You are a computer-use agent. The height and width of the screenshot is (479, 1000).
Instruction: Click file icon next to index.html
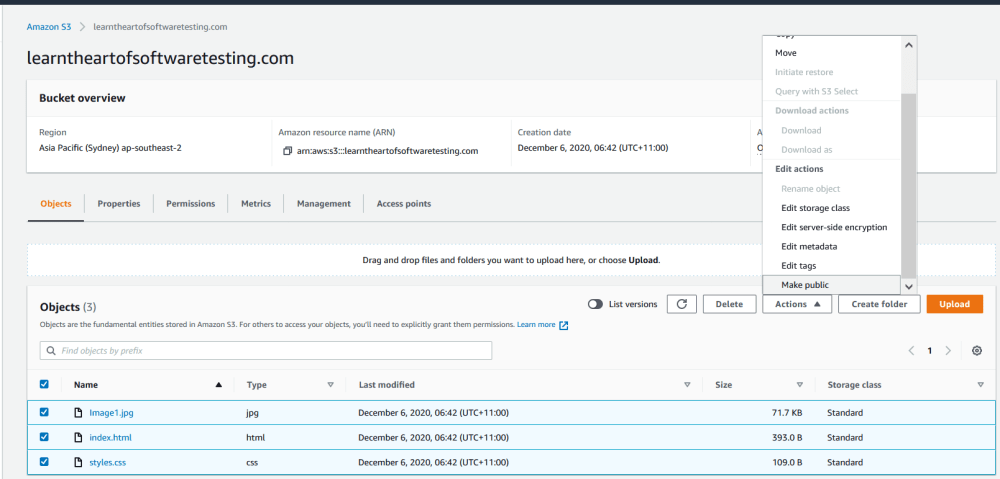pyautogui.click(x=79, y=437)
